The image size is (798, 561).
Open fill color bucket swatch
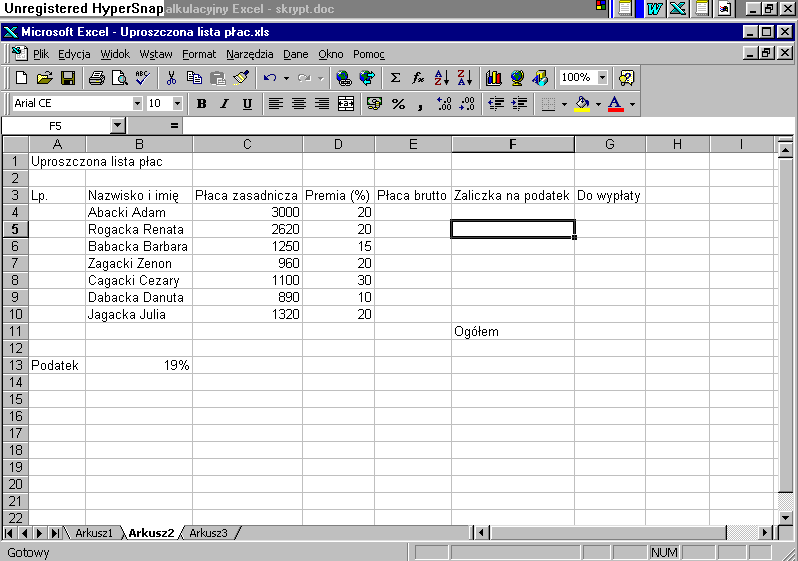tap(582, 104)
